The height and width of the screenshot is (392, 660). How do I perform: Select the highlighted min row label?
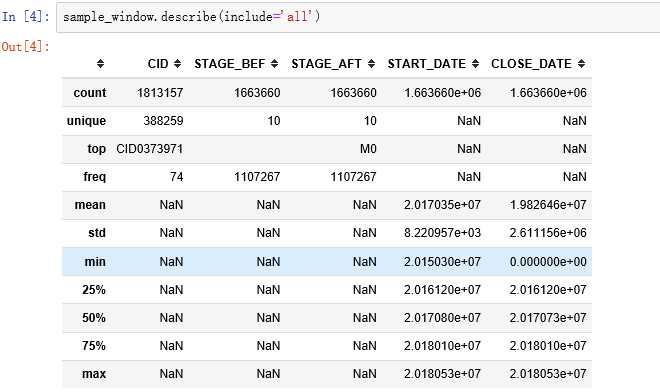(95, 262)
